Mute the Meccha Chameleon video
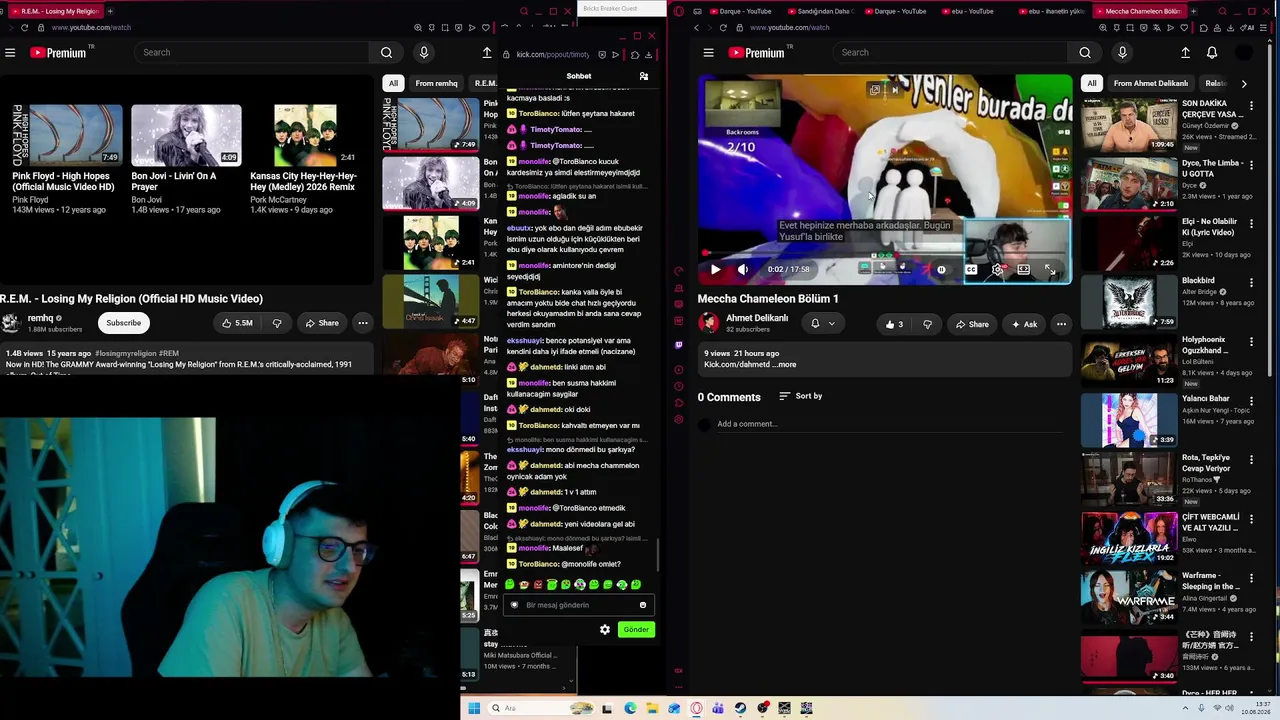This screenshot has width=1280, height=720. 742,269
